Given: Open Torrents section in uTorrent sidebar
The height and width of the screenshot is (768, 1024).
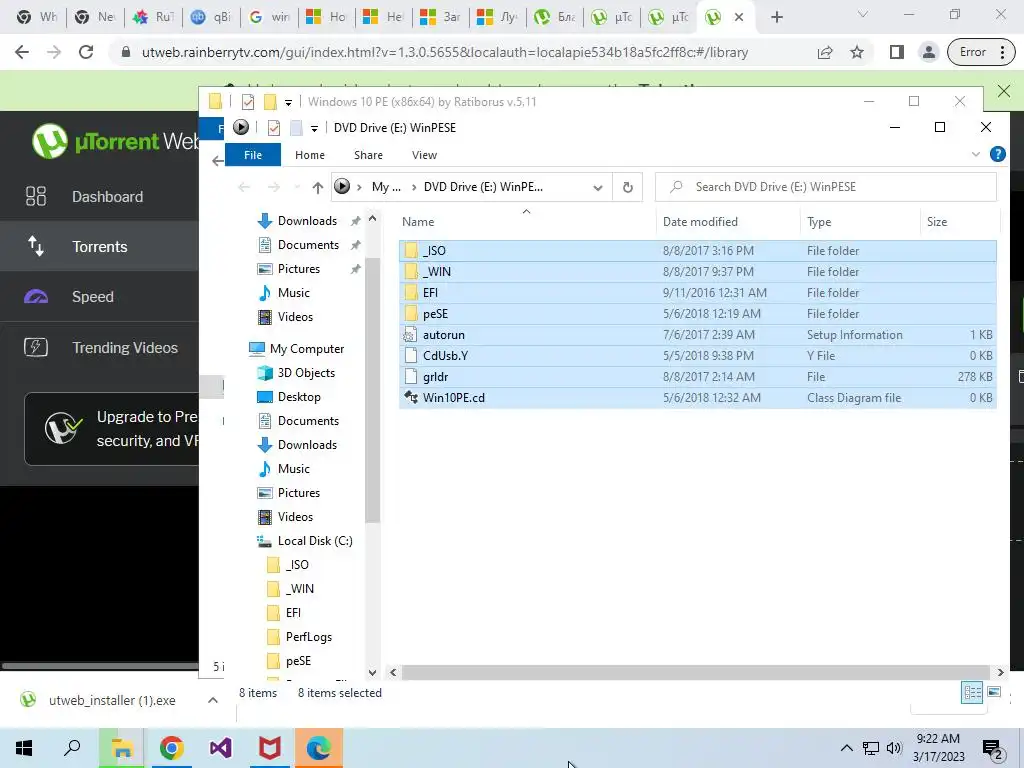Looking at the screenshot, I should pos(99,246).
